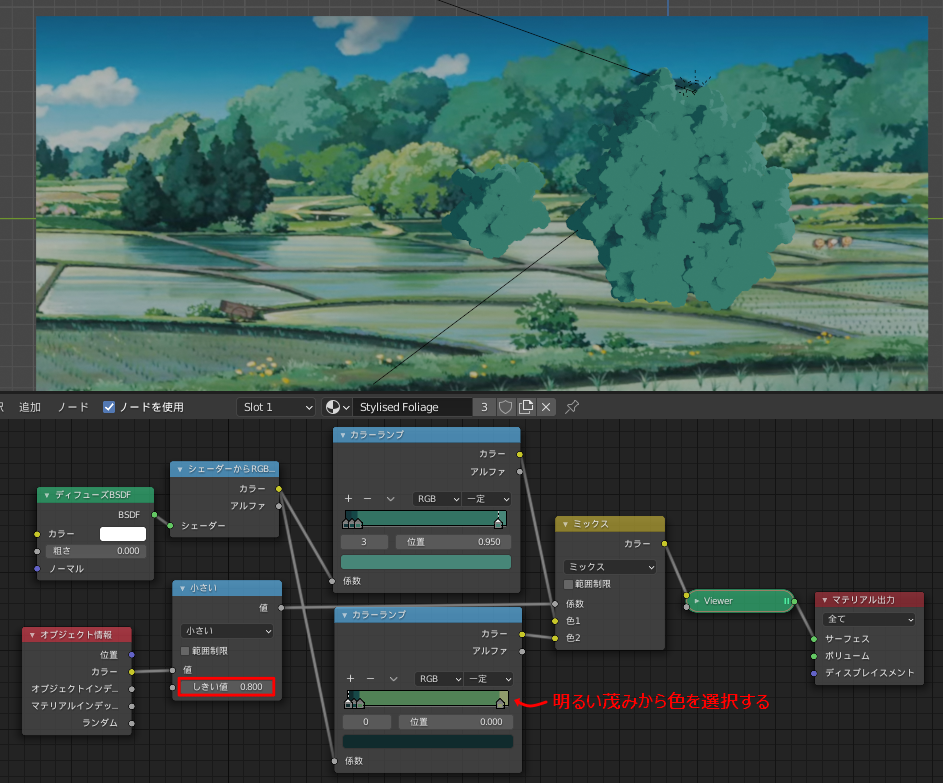Click the Viewer node's play arrow icon
This screenshot has height=783, width=943.
(x=696, y=601)
